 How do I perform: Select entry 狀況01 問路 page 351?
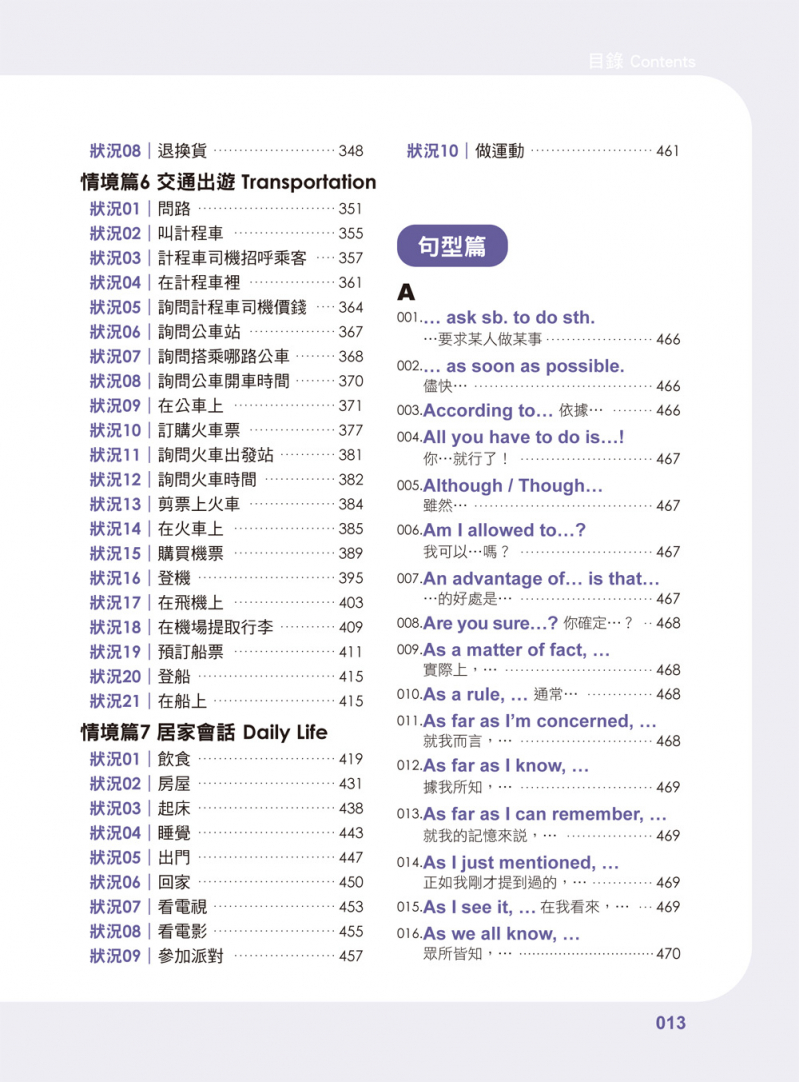225,209
